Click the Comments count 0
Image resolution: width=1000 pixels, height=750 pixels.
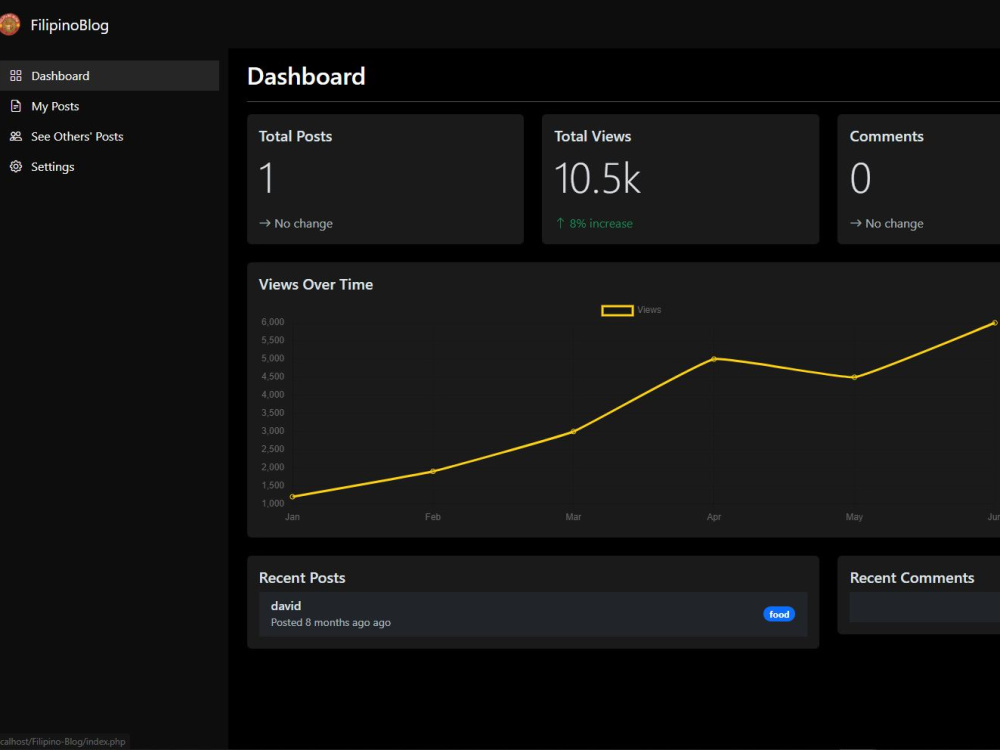(860, 178)
